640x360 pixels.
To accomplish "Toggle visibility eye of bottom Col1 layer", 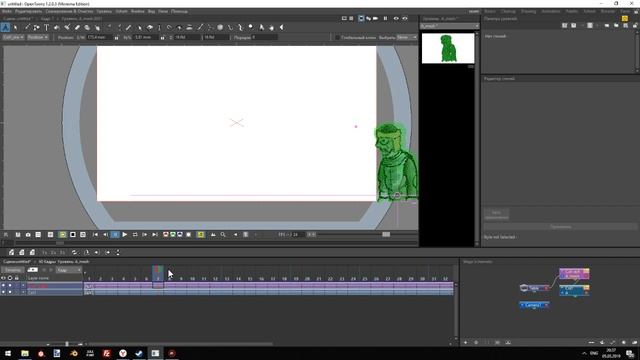I will 3,292.
